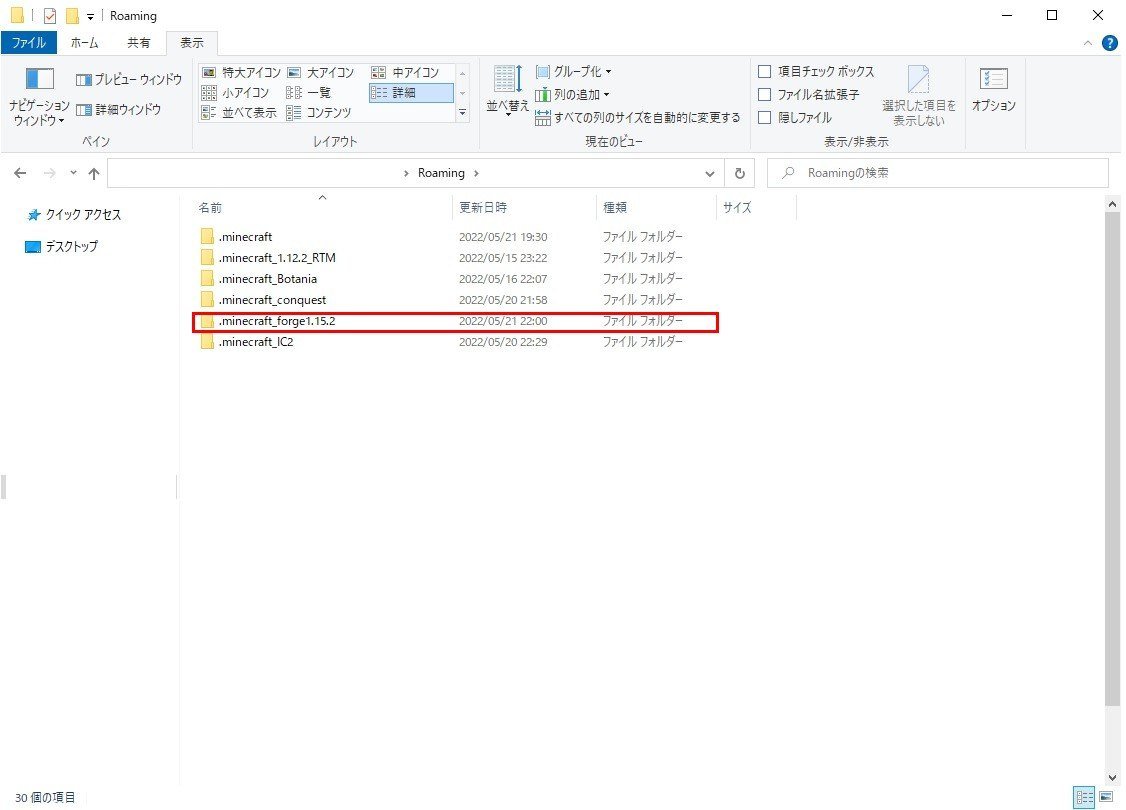Open the help question mark icon
This screenshot has width=1126, height=810.
pos(1109,43)
